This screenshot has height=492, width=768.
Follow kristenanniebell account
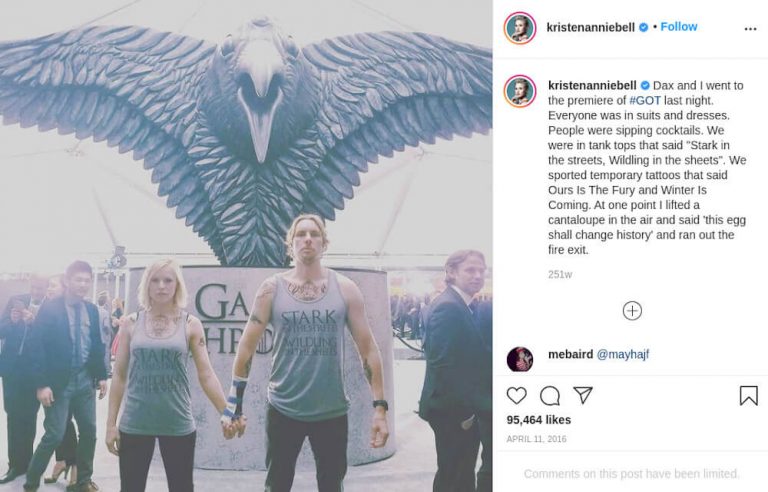[x=678, y=27]
